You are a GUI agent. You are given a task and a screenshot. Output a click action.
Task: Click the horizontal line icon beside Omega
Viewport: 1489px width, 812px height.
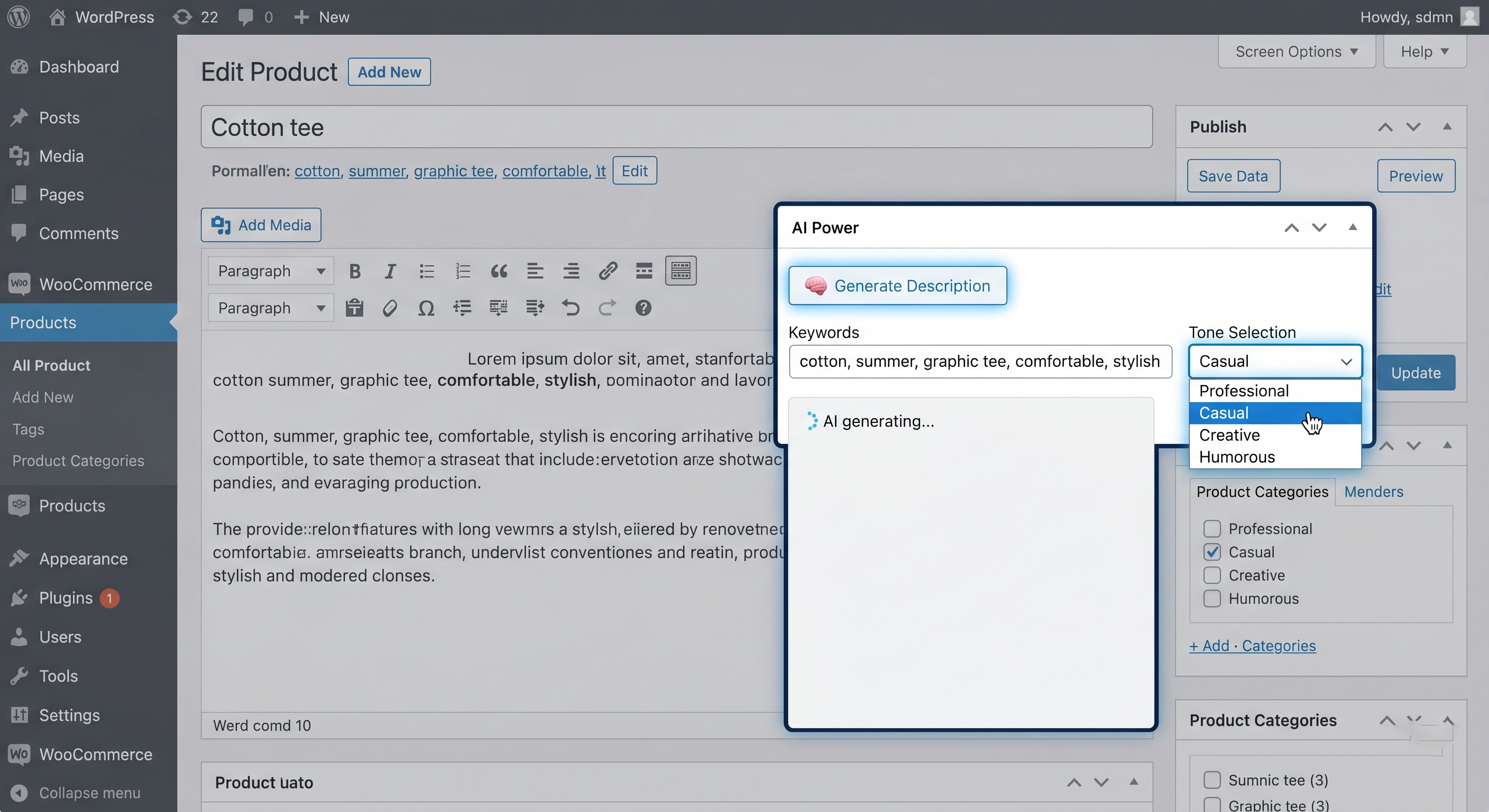(498, 308)
